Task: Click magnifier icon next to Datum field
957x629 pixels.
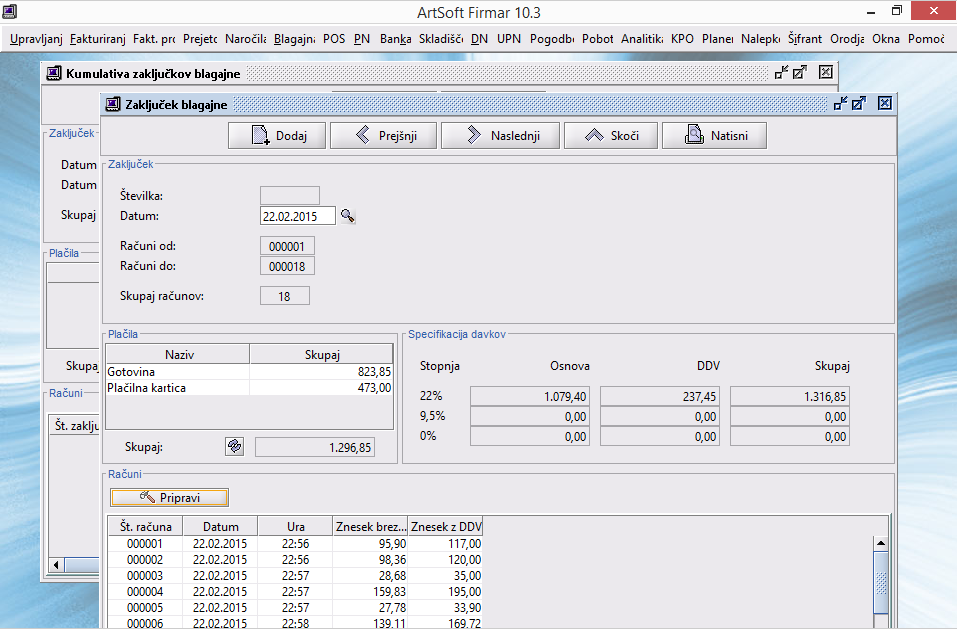Action: click(x=348, y=216)
